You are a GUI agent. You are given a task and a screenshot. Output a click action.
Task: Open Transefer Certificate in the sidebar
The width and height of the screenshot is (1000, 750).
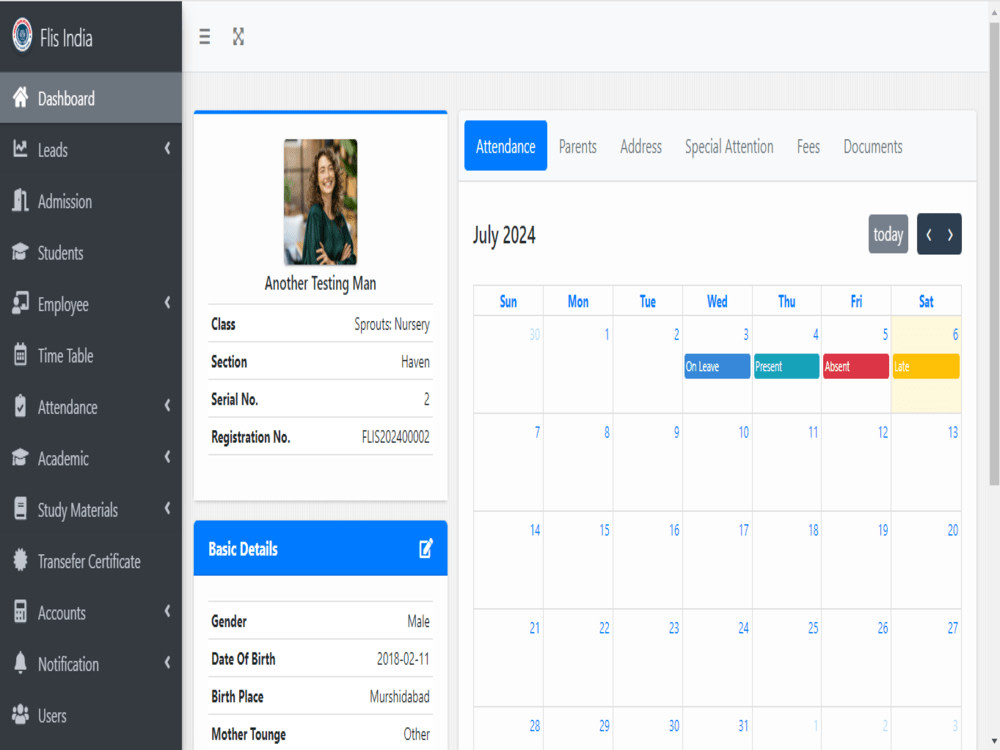(x=91, y=561)
